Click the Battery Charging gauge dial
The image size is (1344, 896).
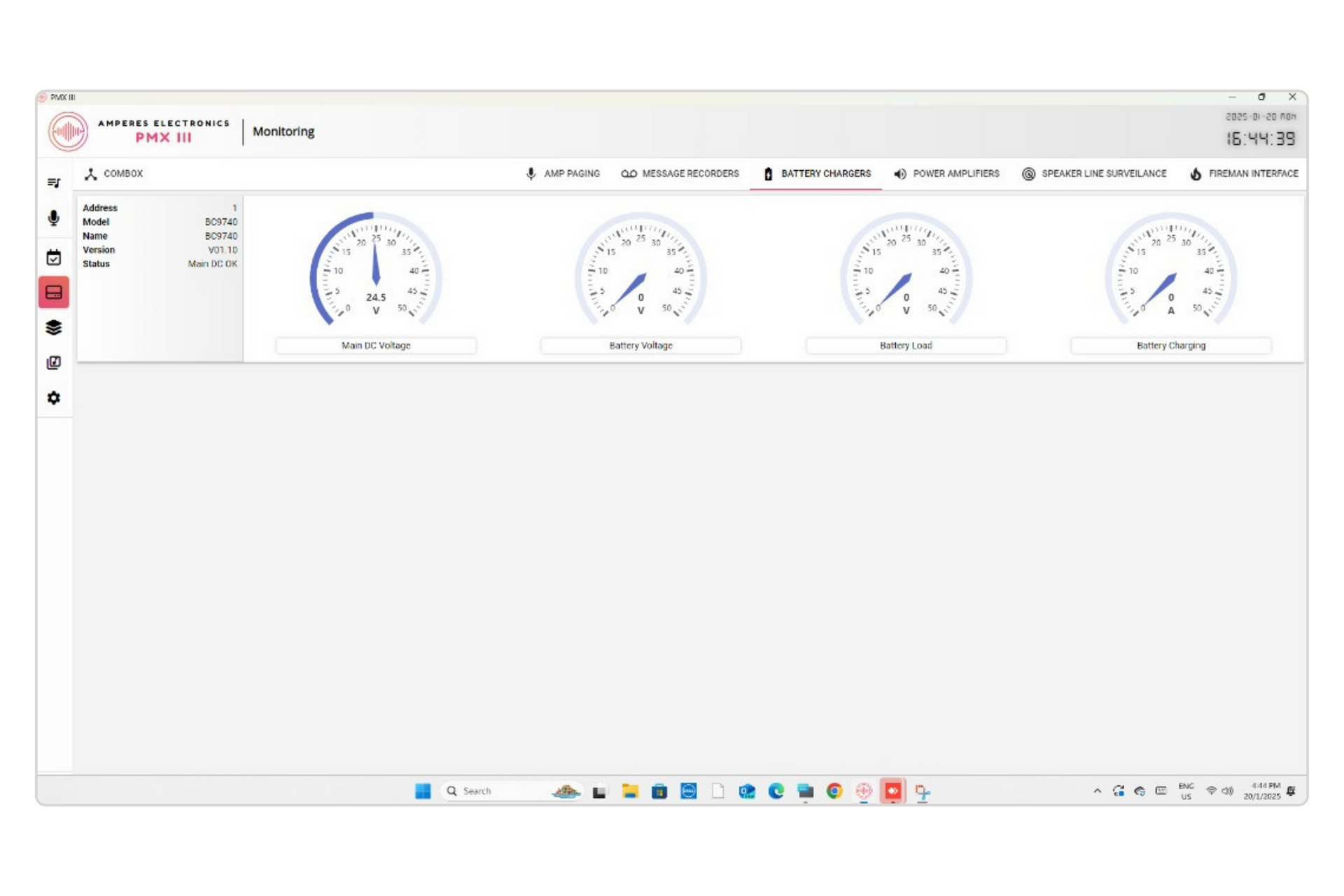click(1171, 269)
